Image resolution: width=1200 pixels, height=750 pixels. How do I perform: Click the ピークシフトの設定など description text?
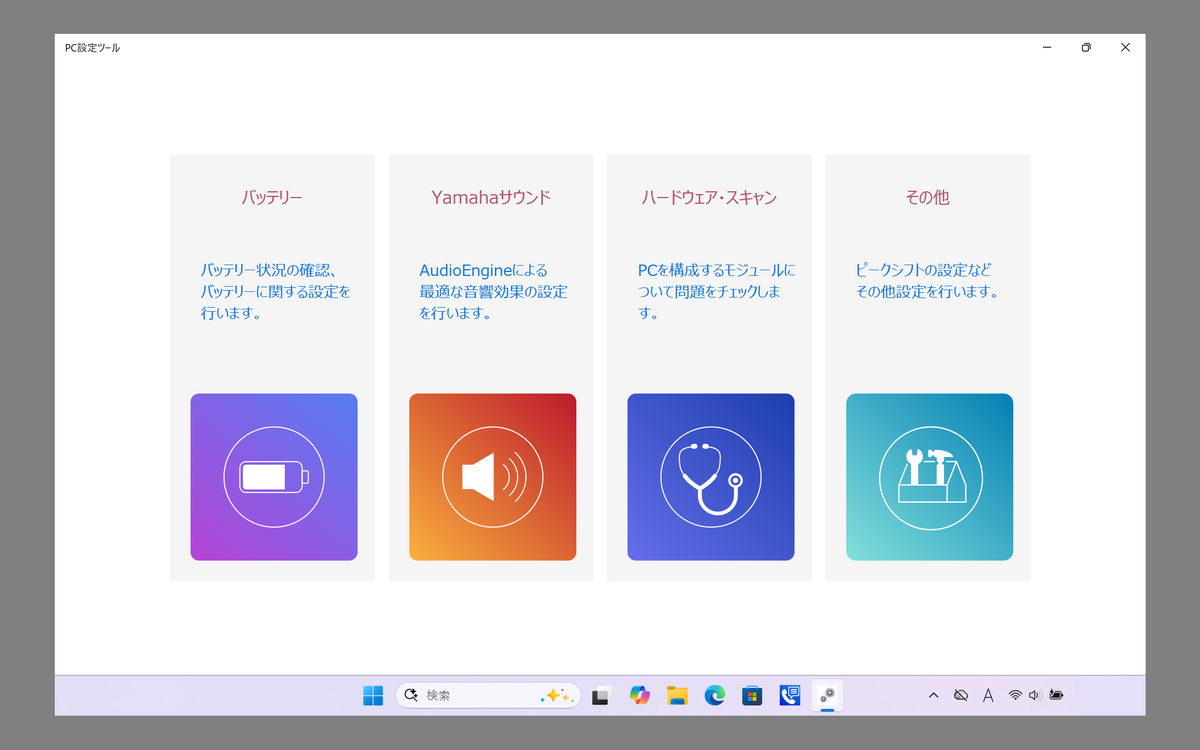(x=928, y=281)
